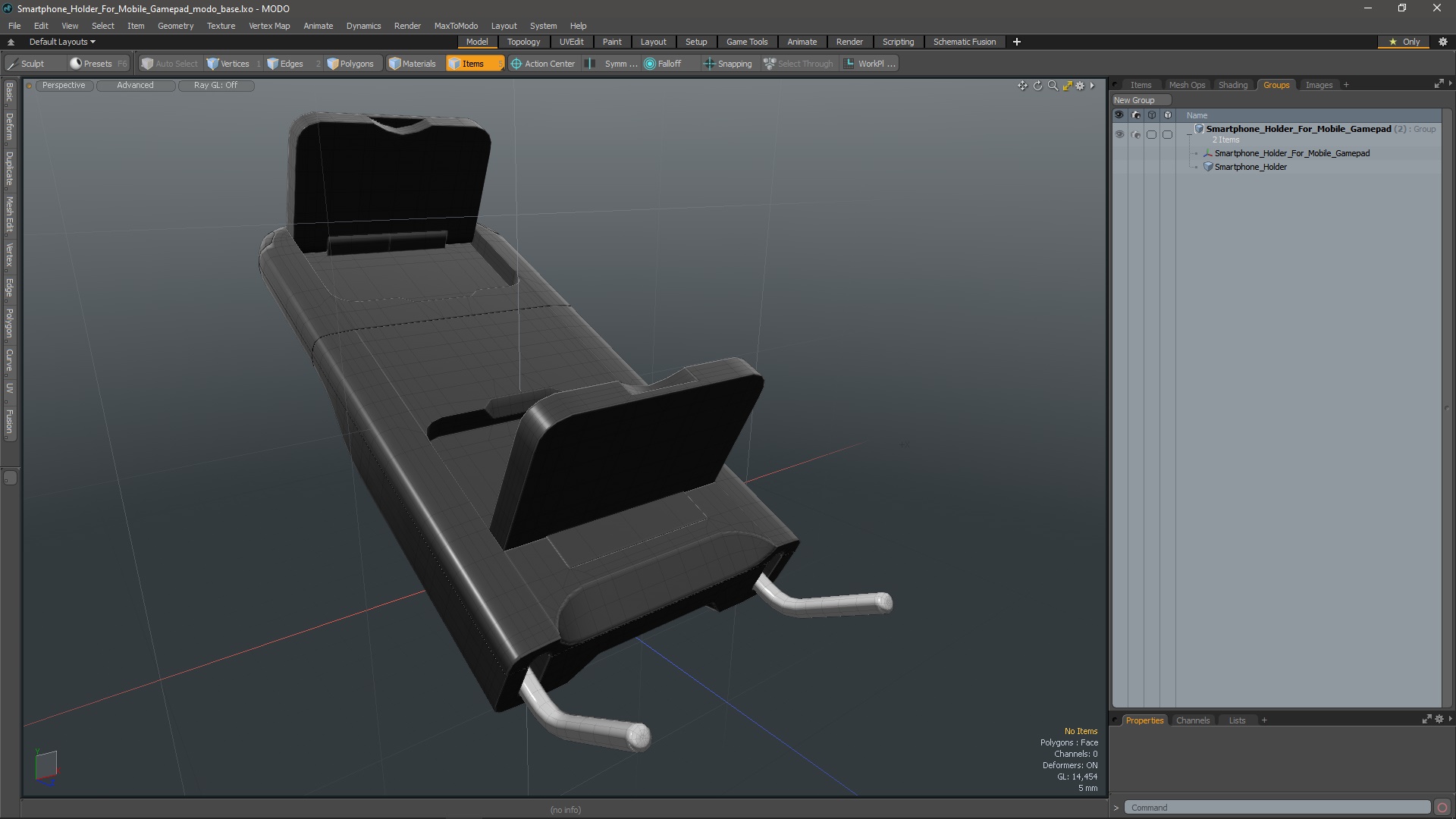The height and width of the screenshot is (819, 1456).
Task: Select the Polygons selection mode
Action: [350, 64]
